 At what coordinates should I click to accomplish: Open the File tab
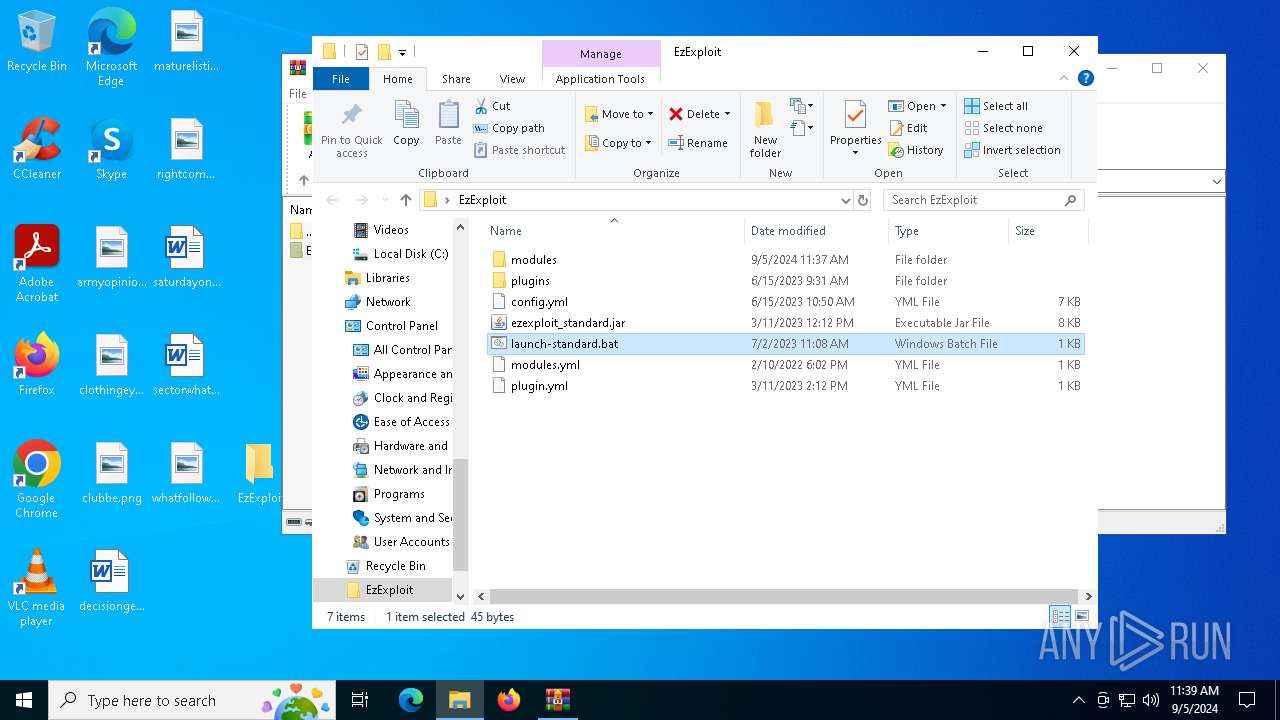[x=341, y=79]
